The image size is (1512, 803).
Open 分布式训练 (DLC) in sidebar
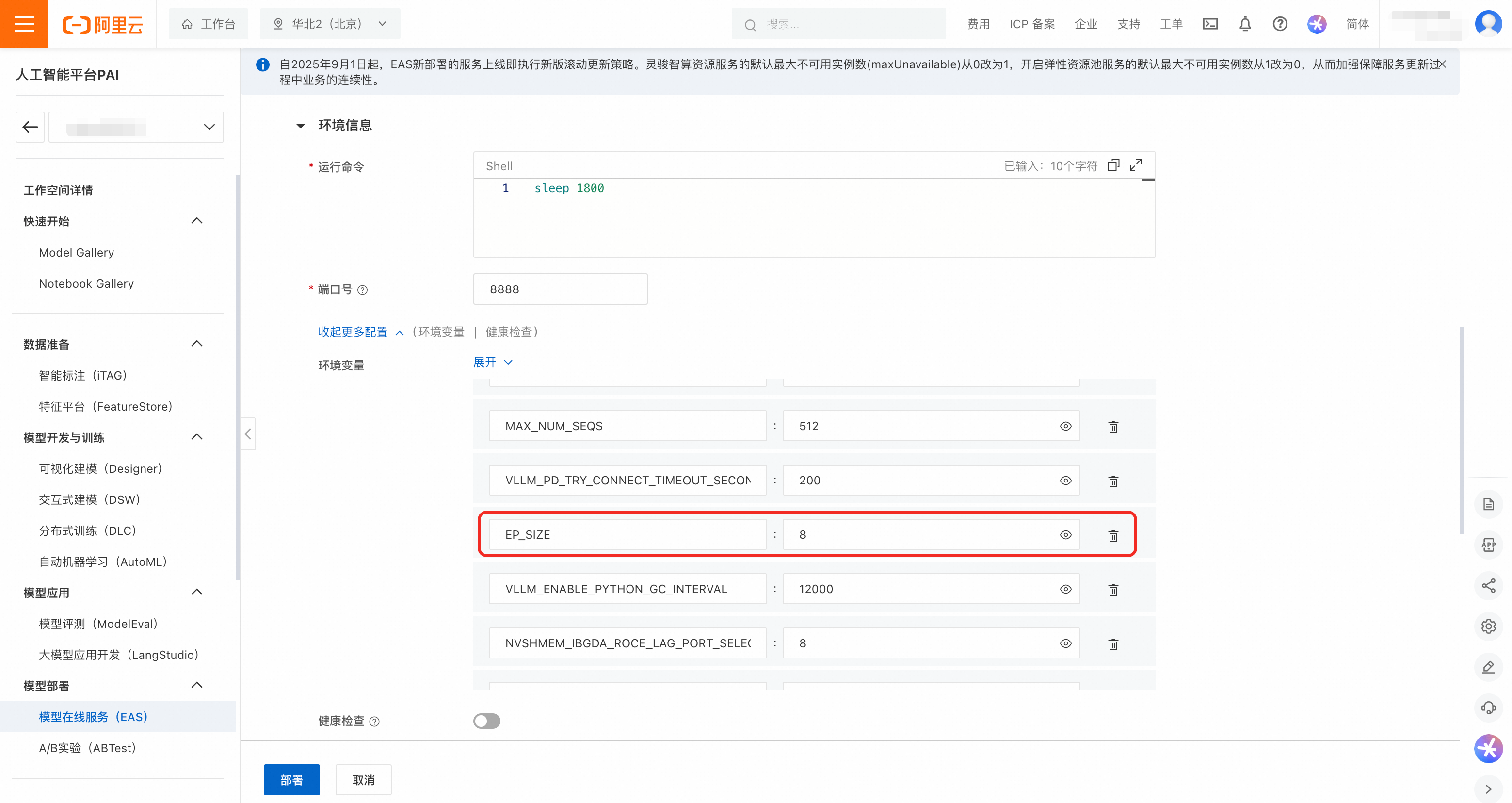tap(87, 530)
